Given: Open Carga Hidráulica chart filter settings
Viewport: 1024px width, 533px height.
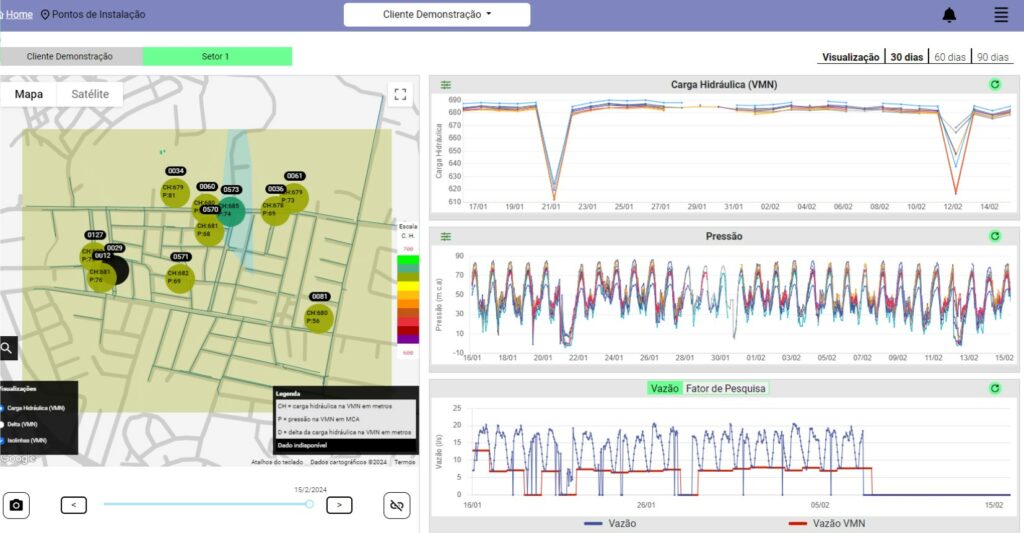Looking at the screenshot, I should click(x=446, y=85).
